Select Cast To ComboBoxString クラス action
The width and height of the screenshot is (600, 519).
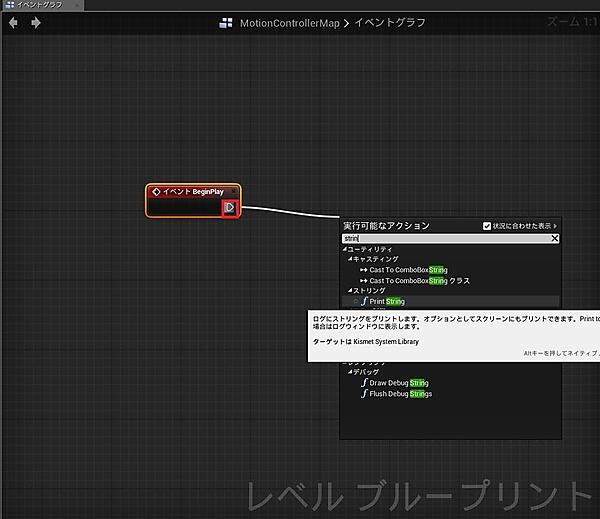click(419, 281)
